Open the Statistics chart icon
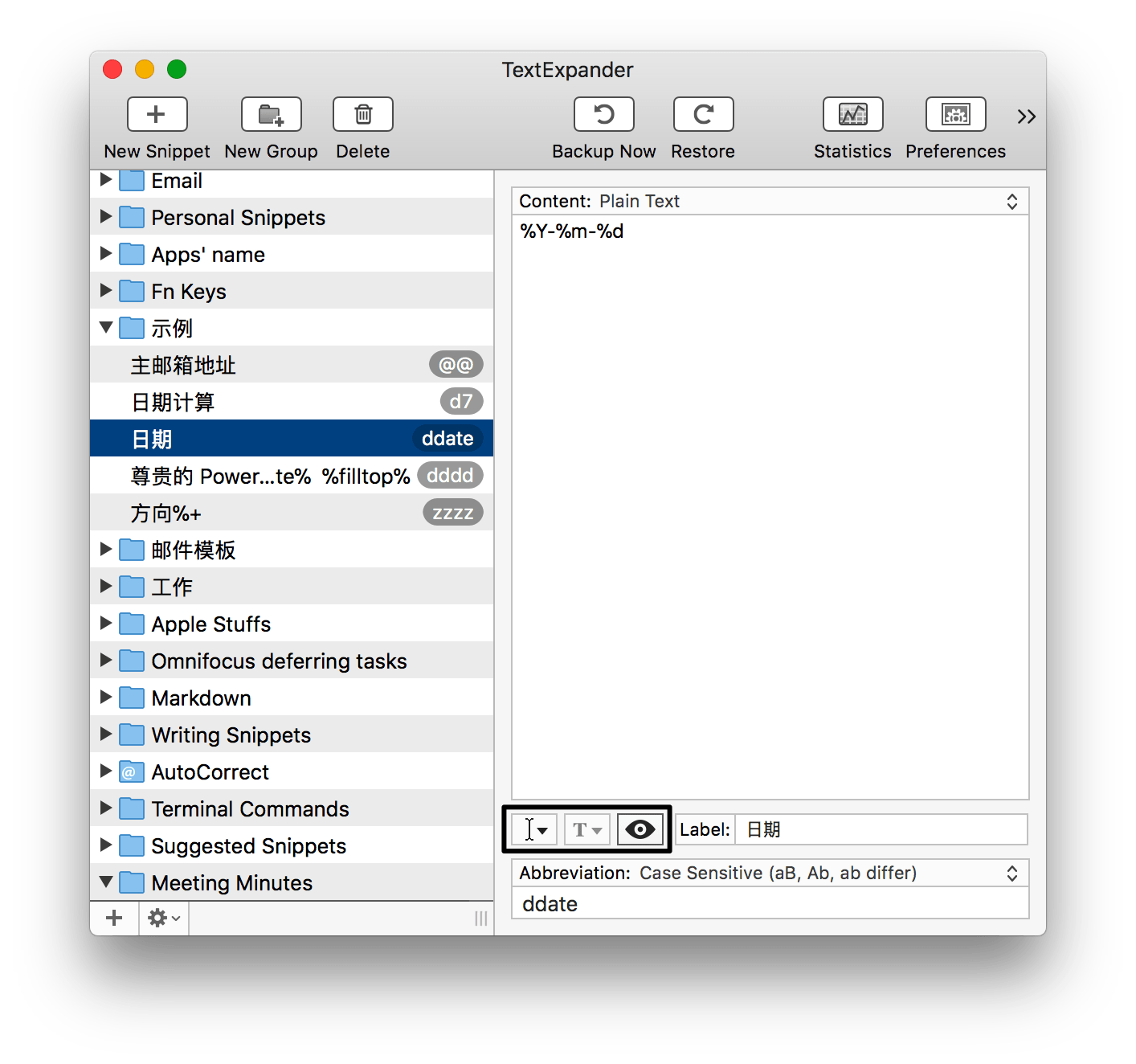 click(852, 114)
